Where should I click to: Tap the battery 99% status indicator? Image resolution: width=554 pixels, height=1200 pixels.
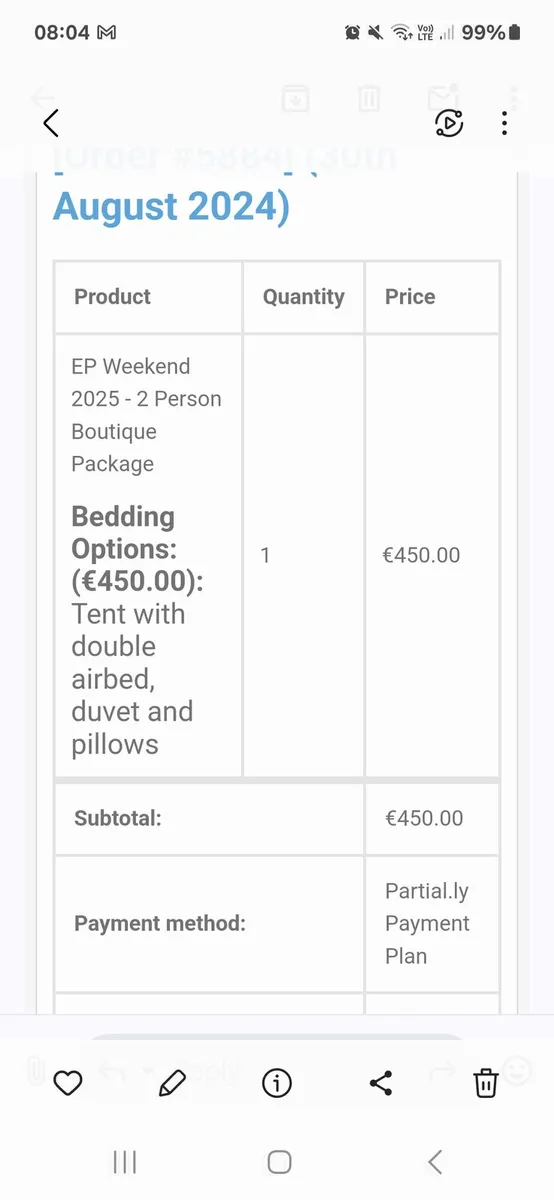point(491,32)
